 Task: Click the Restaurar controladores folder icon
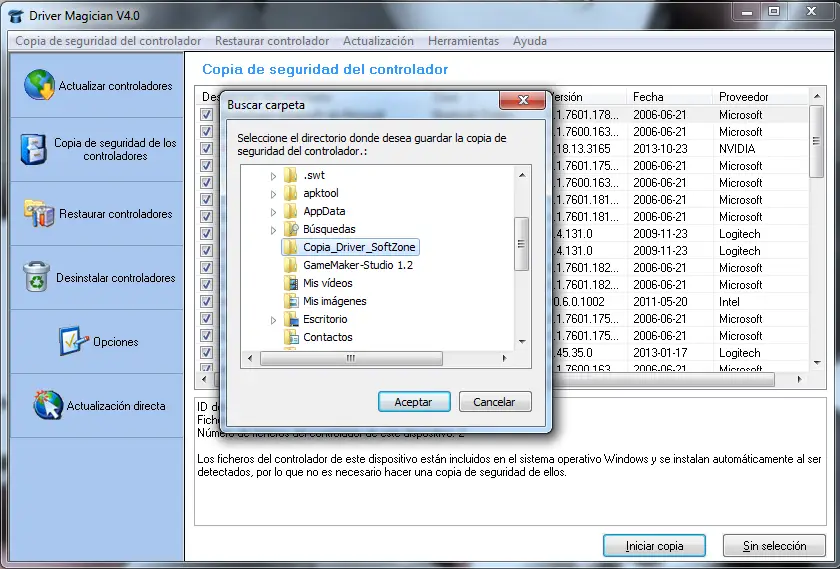(39, 213)
